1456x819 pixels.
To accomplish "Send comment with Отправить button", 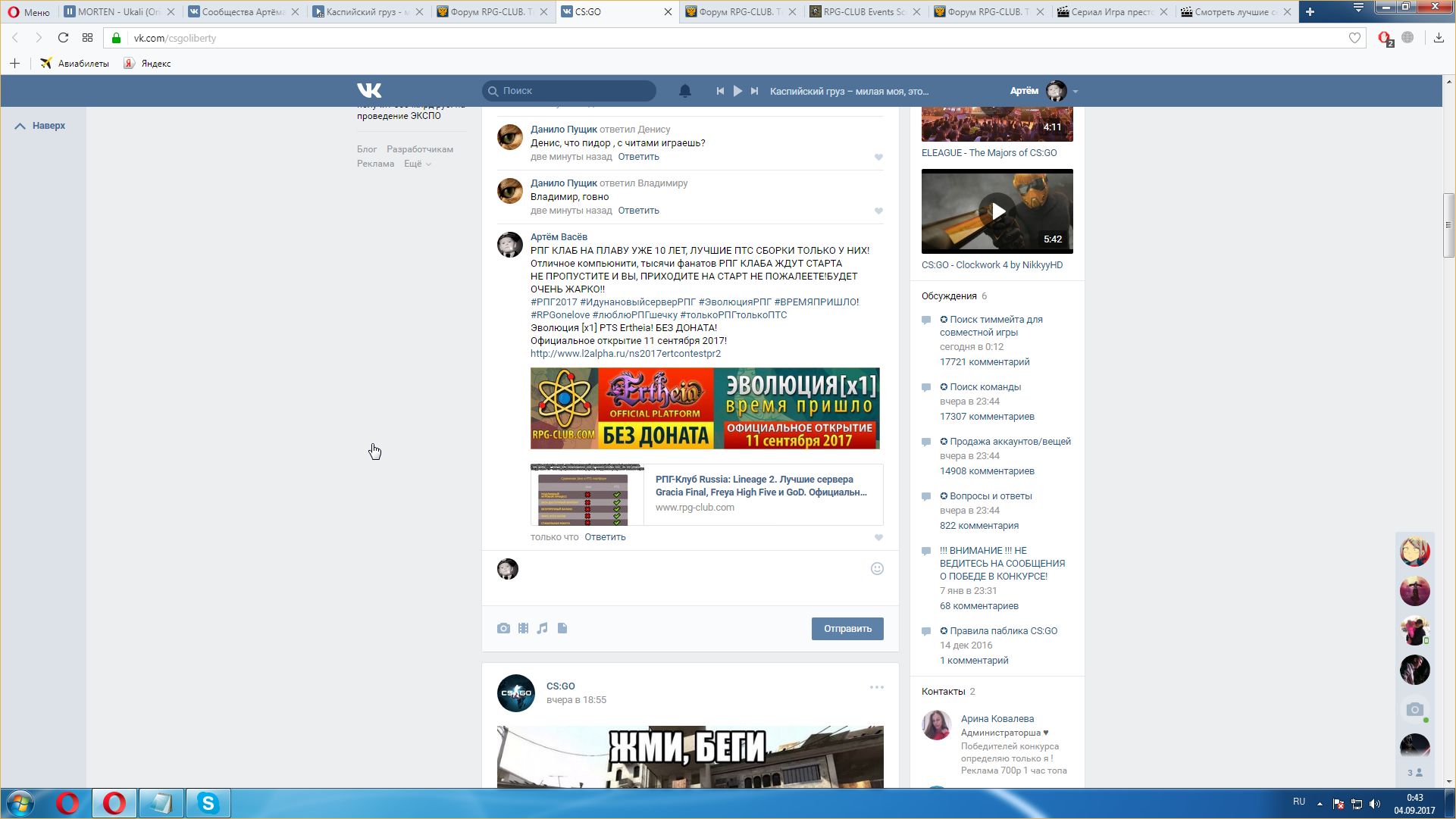I will click(847, 629).
